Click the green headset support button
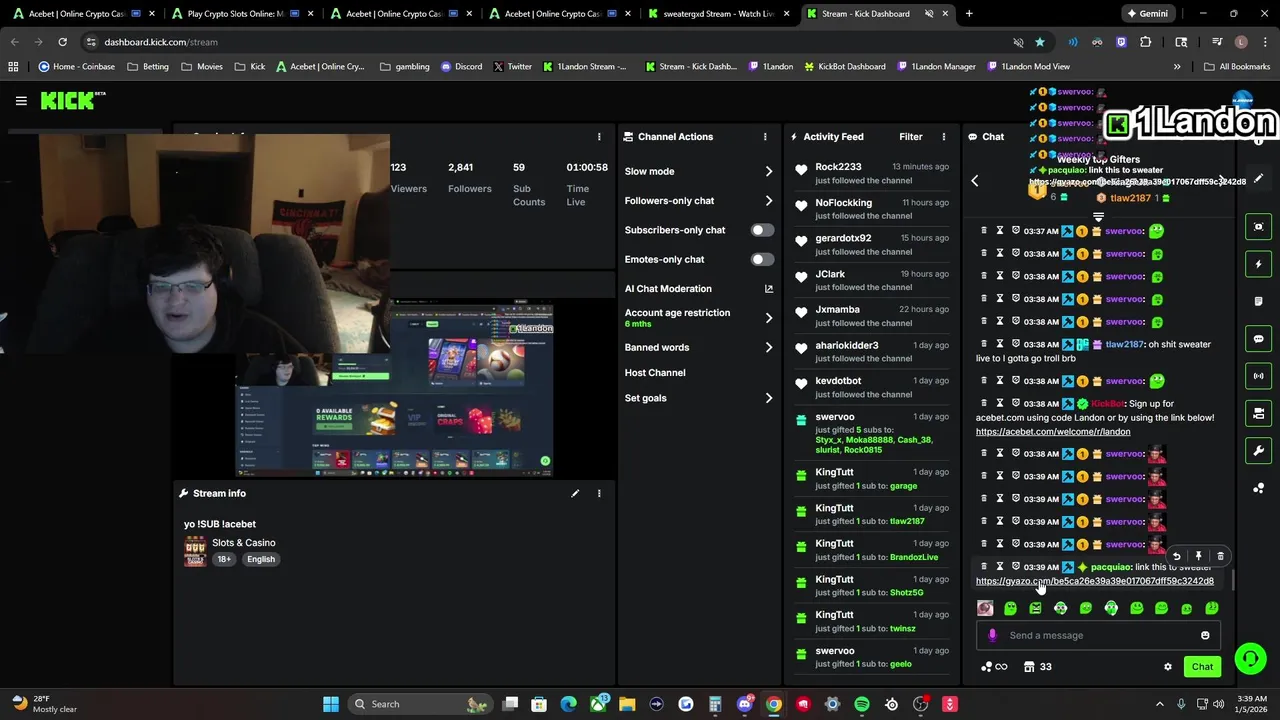 [x=1250, y=658]
